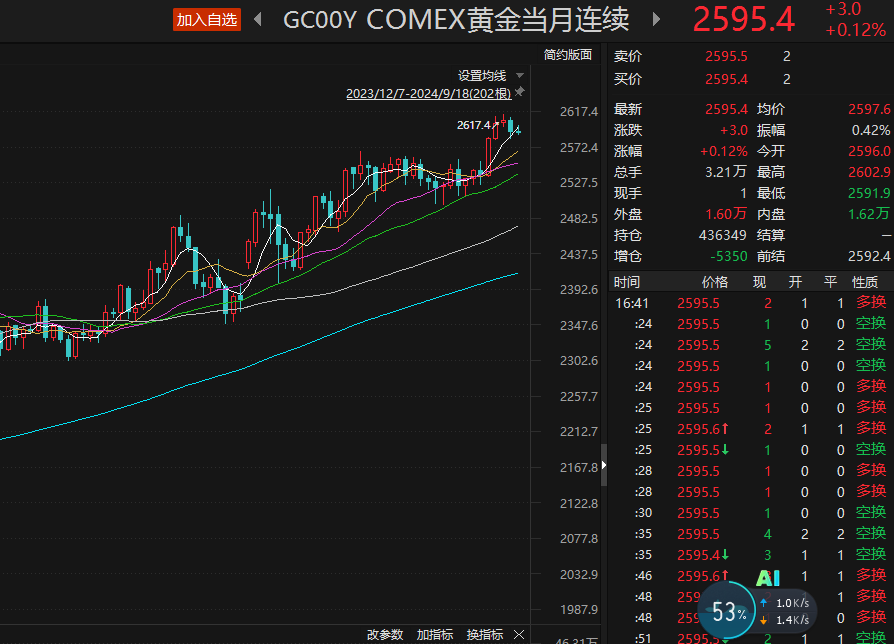Click the red 加入自选 button
This screenshot has height=644, width=894.
(207, 20)
